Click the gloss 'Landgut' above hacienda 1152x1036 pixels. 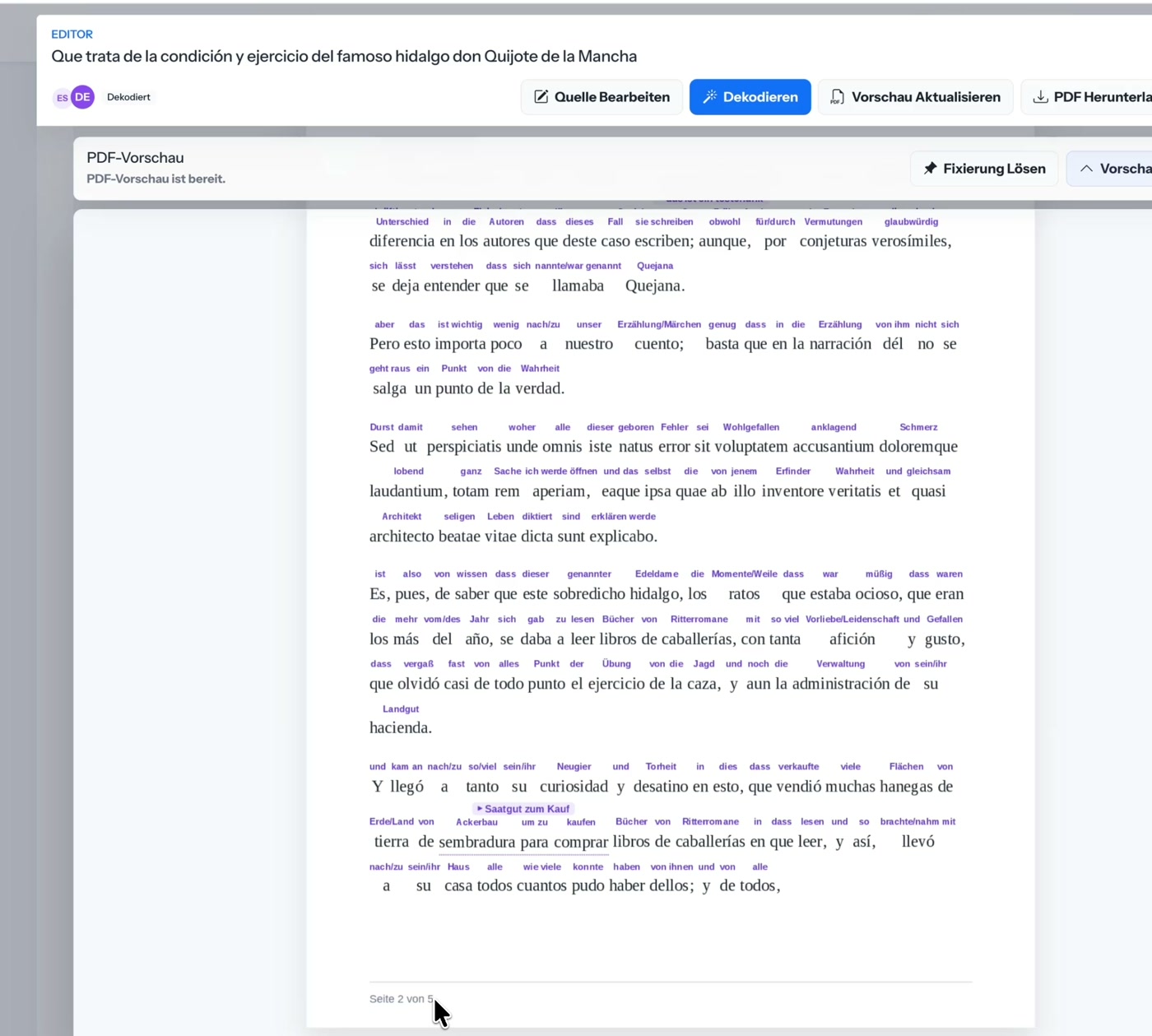[x=401, y=708]
